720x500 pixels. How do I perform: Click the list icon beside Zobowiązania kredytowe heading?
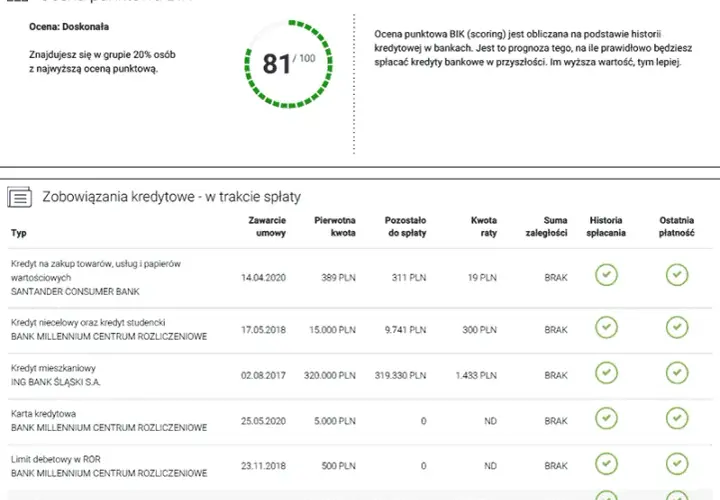pyautogui.click(x=19, y=197)
